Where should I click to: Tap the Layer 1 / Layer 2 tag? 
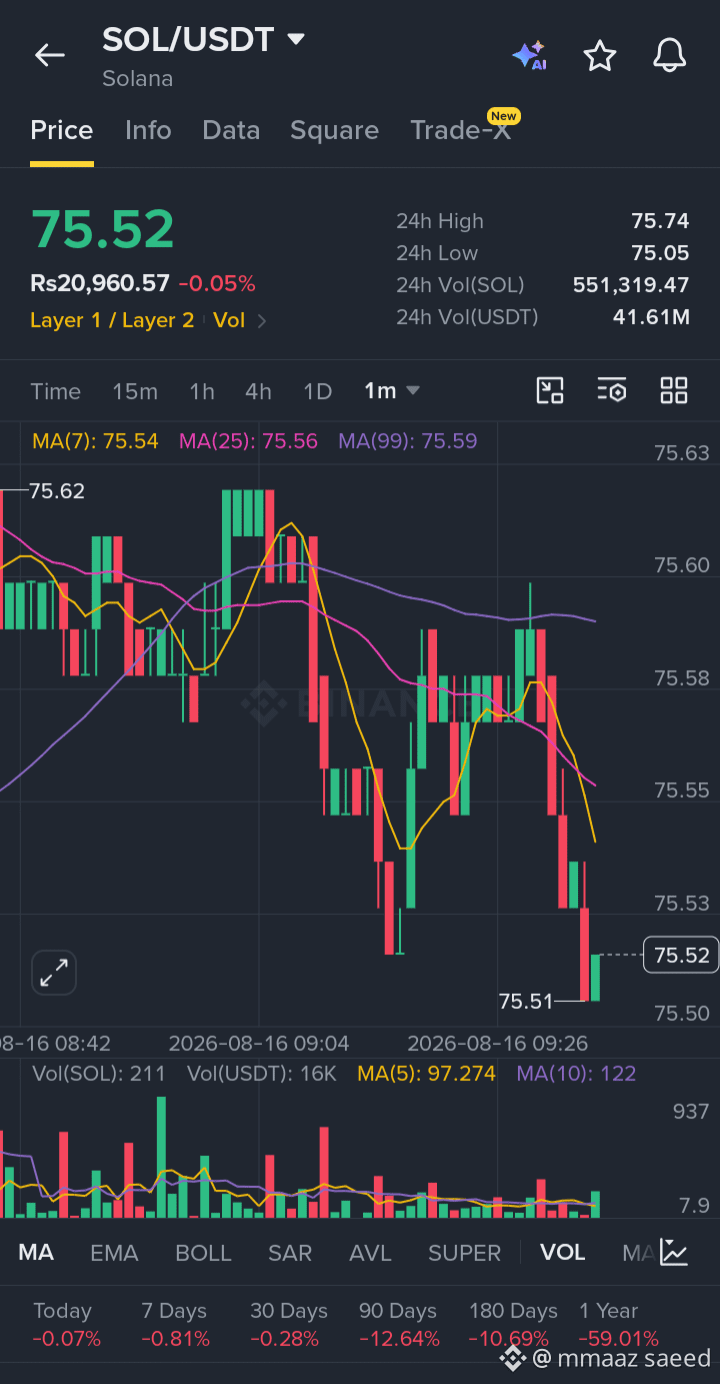click(x=112, y=321)
